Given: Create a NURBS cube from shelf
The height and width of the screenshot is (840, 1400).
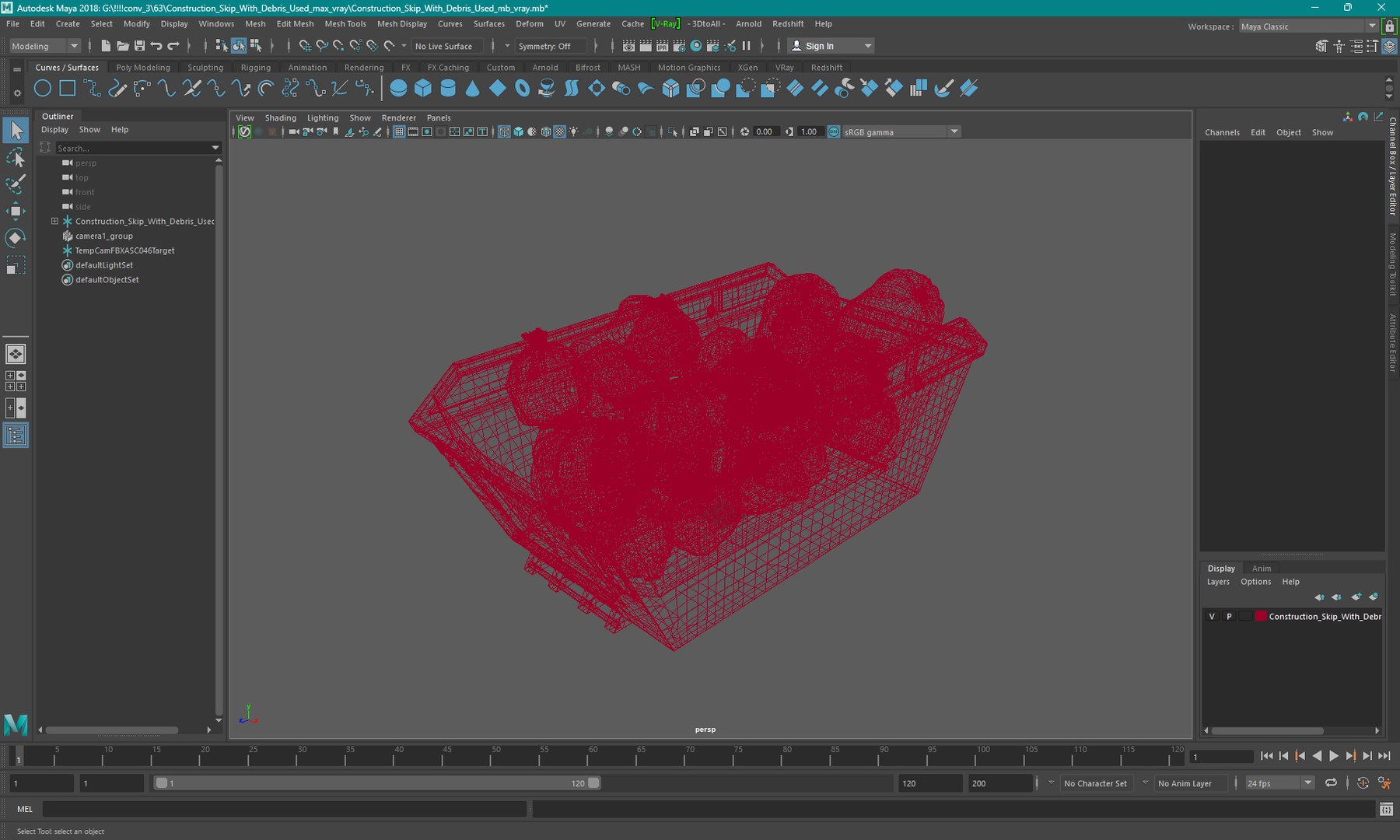Looking at the screenshot, I should coord(423,89).
